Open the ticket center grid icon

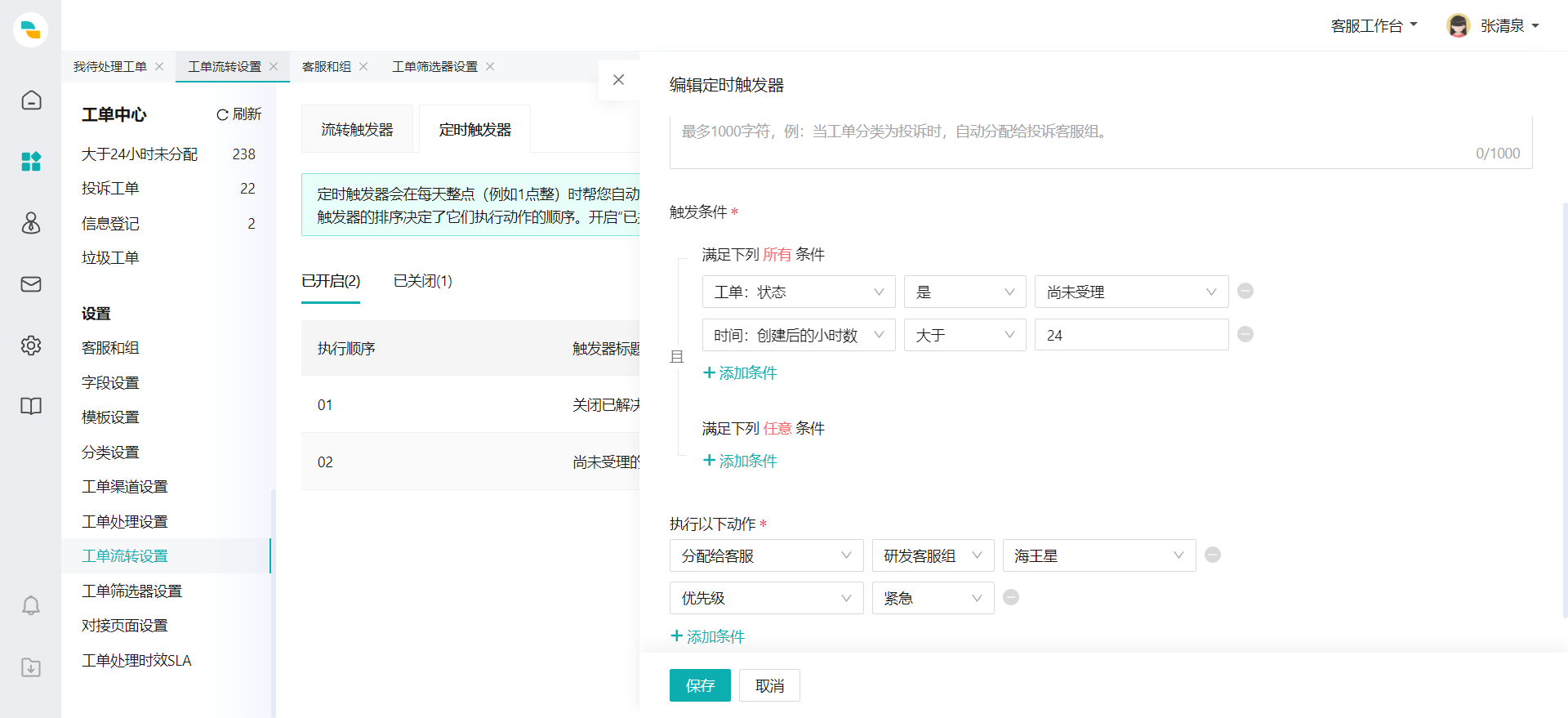(x=31, y=162)
